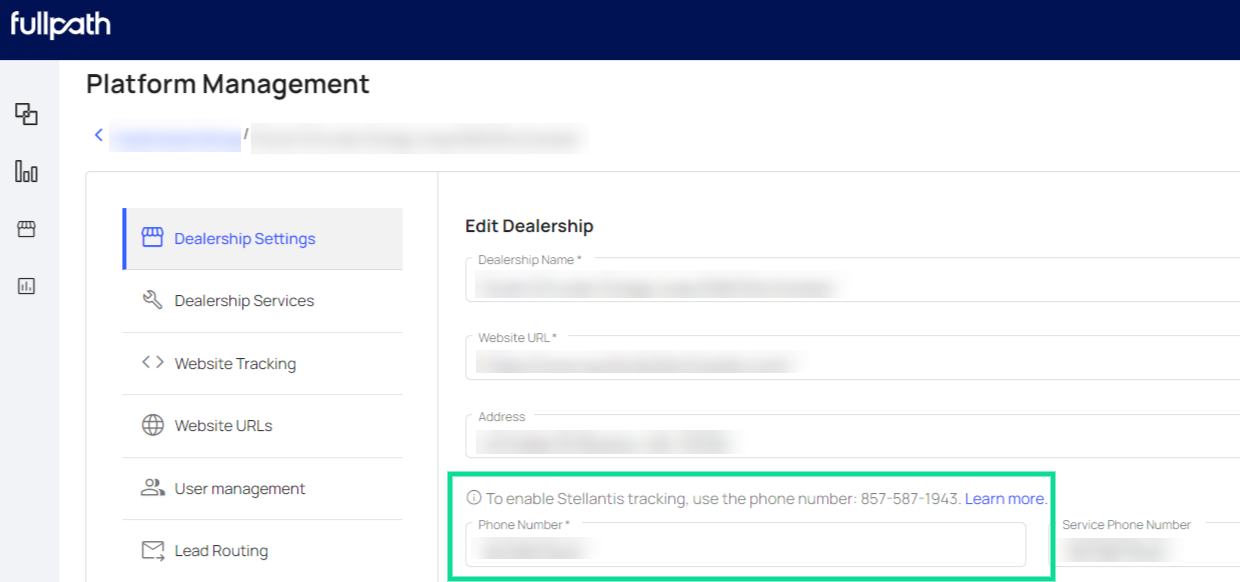Go to User management
The image size is (1240, 582).
[x=240, y=489]
